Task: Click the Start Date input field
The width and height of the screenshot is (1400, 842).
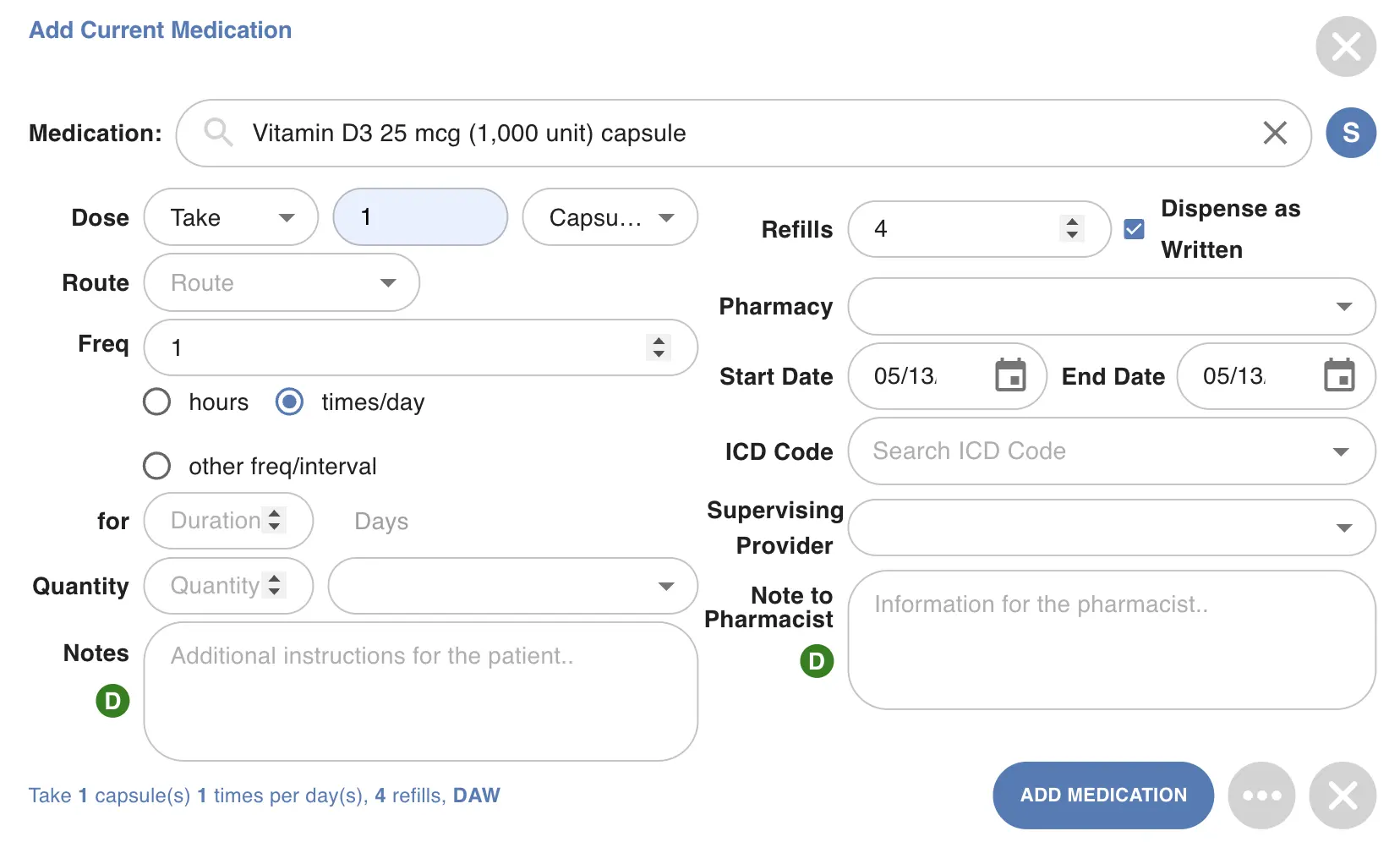Action: pos(947,376)
